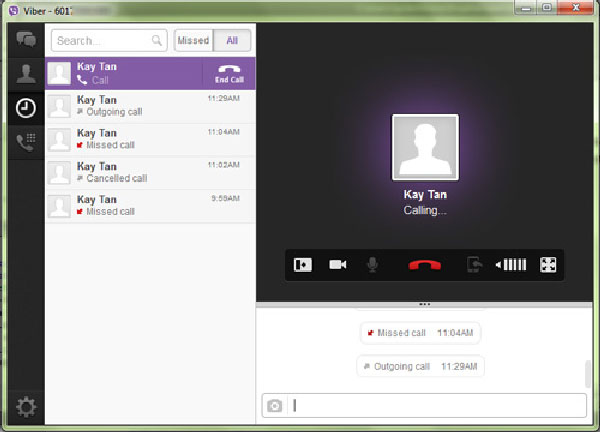This screenshot has height=432, width=600.
Task: Open the conversations chat icon in sidebar
Action: pyautogui.click(x=26, y=39)
